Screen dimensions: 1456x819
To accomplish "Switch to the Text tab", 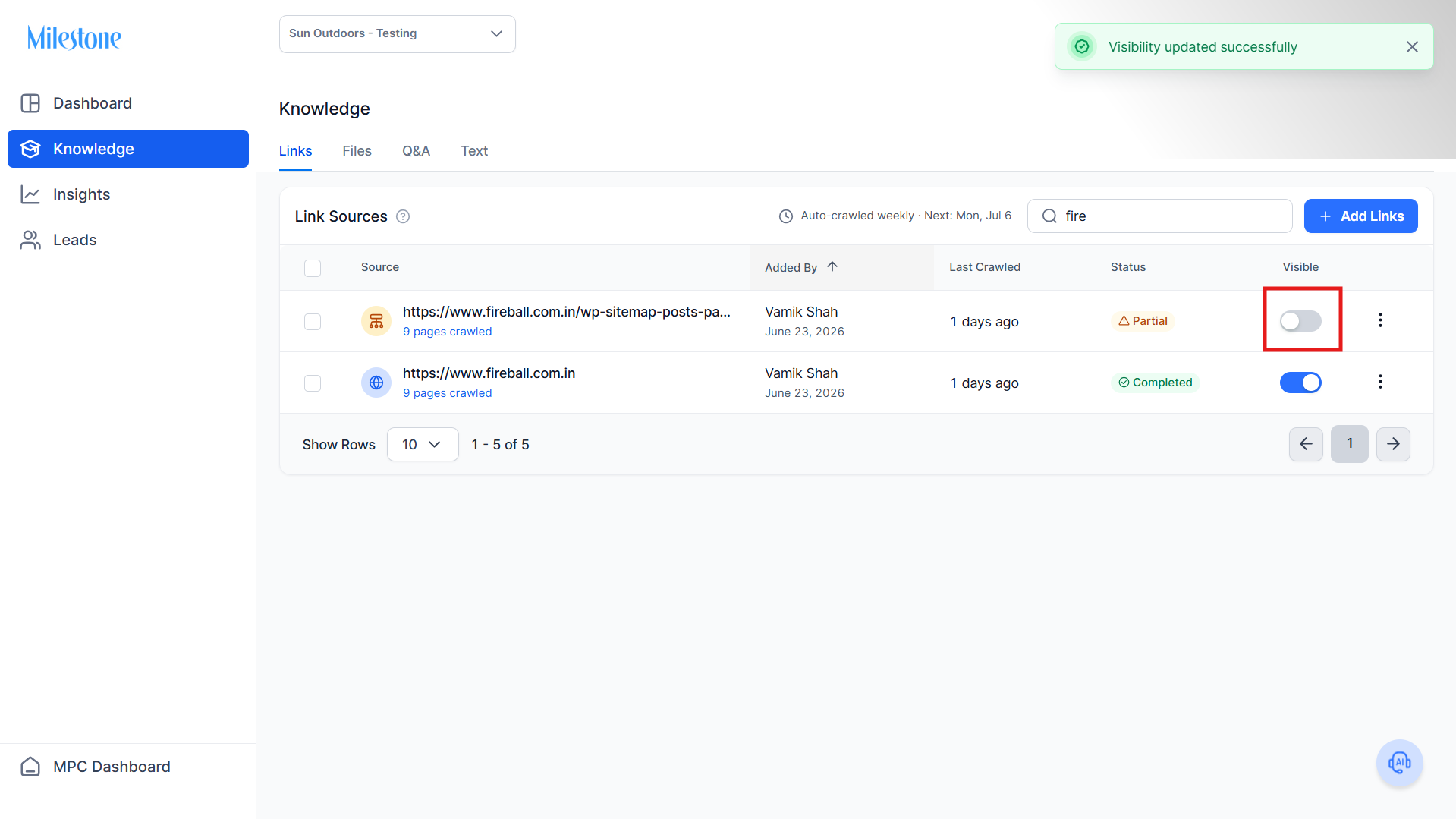I will tap(474, 151).
